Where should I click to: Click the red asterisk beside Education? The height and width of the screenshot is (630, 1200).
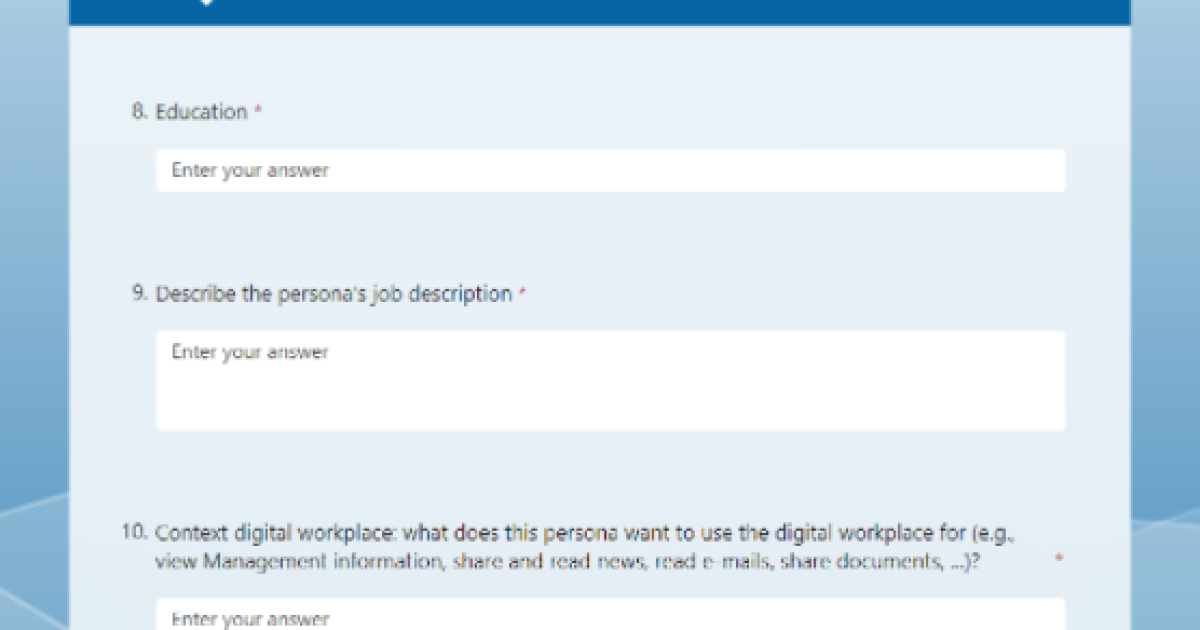tap(258, 113)
